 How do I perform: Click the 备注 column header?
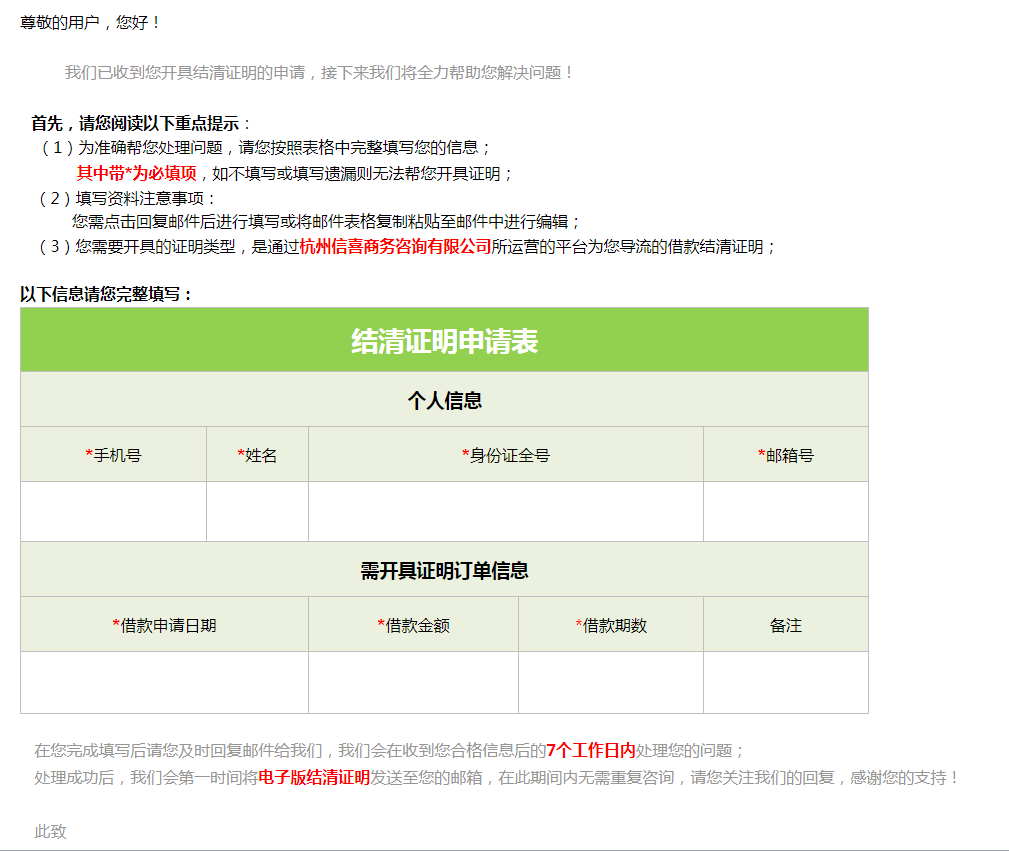786,624
